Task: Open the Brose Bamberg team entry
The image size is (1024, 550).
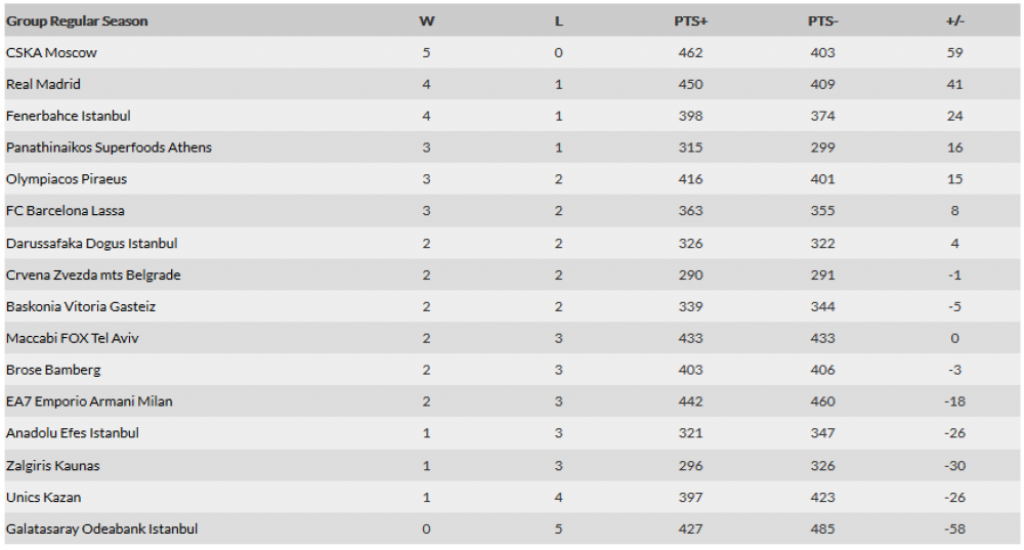Action: (x=53, y=370)
